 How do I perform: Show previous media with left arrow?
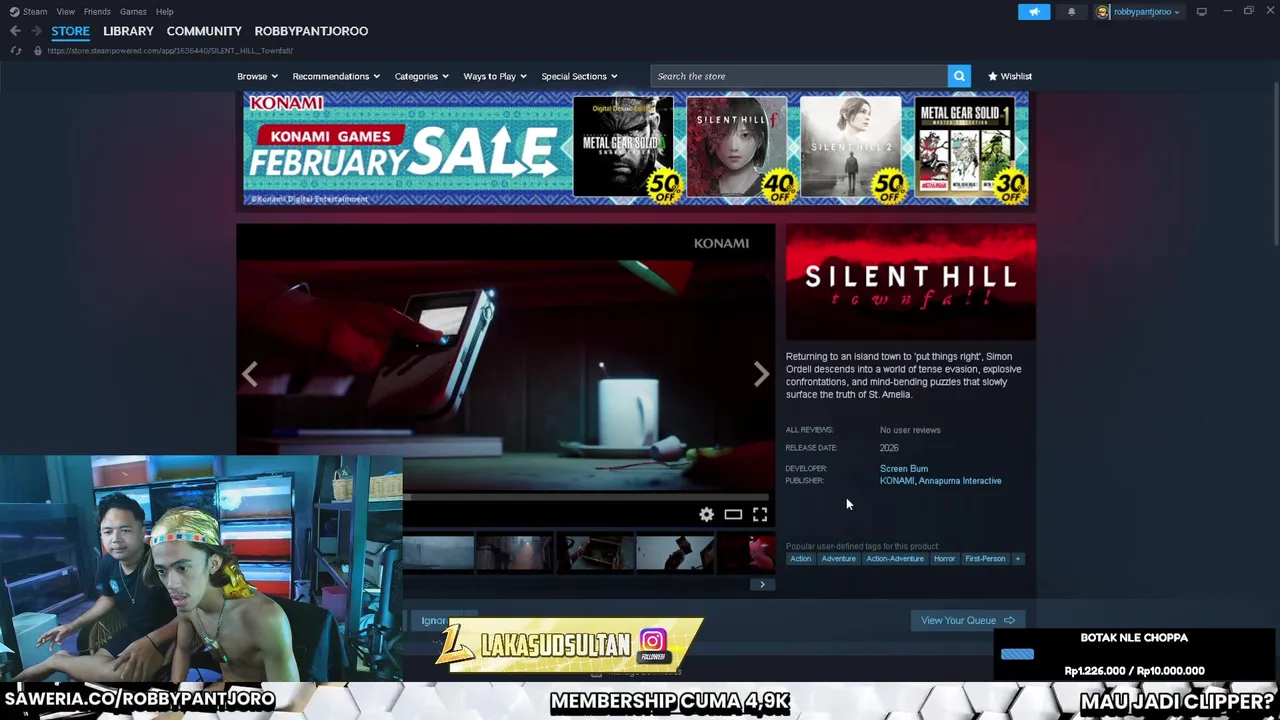250,374
